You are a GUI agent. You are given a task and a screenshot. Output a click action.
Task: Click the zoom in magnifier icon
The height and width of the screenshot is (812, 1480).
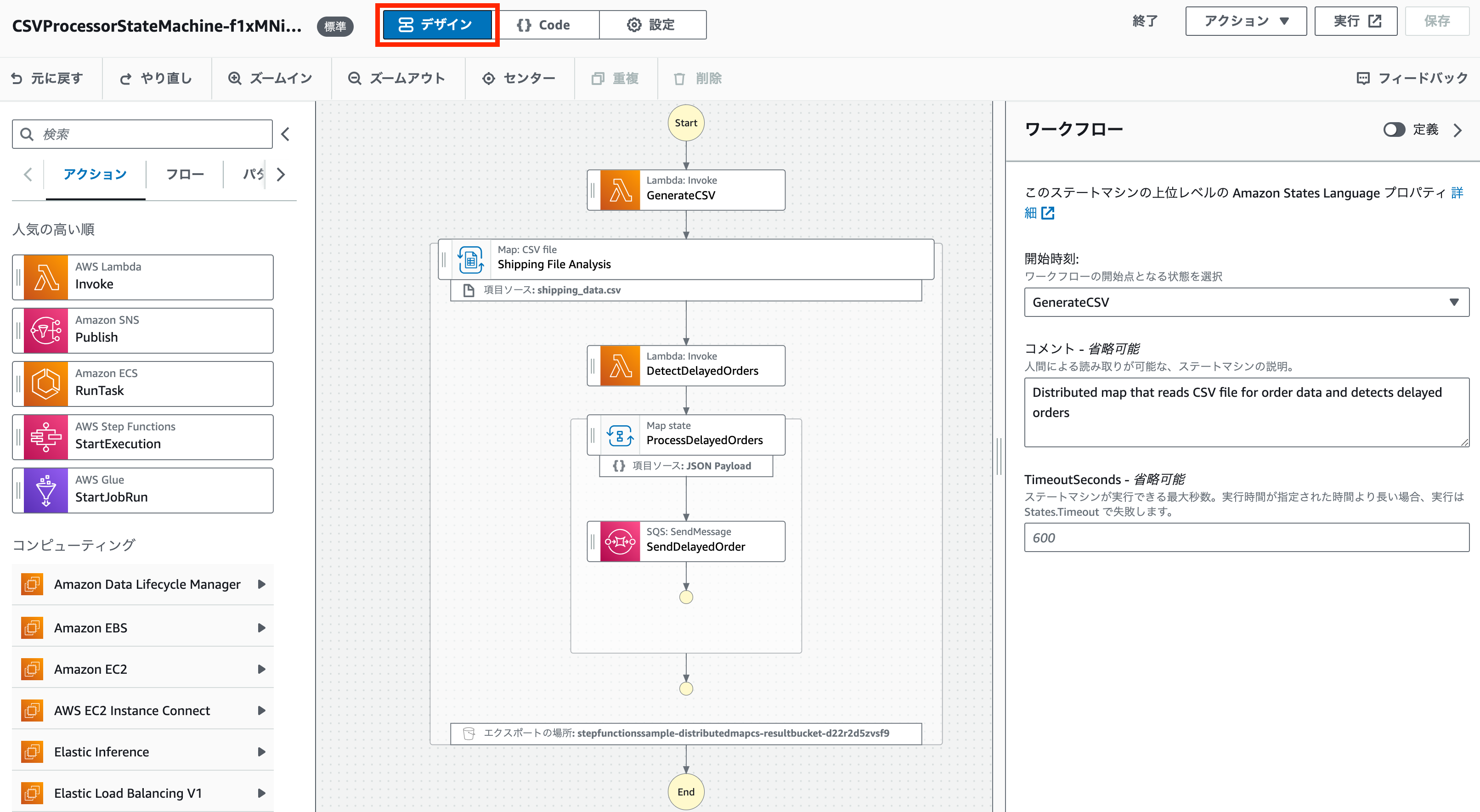pos(234,79)
